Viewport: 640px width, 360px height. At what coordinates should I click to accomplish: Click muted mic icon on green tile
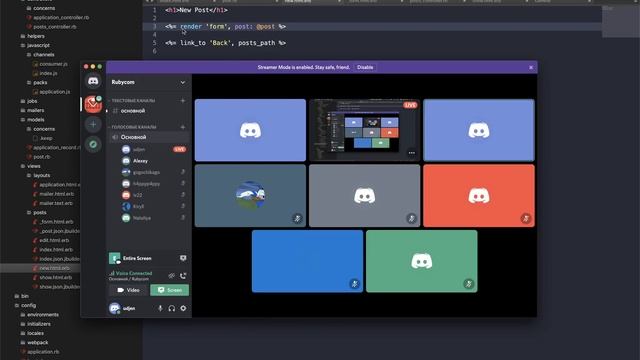point(469,284)
